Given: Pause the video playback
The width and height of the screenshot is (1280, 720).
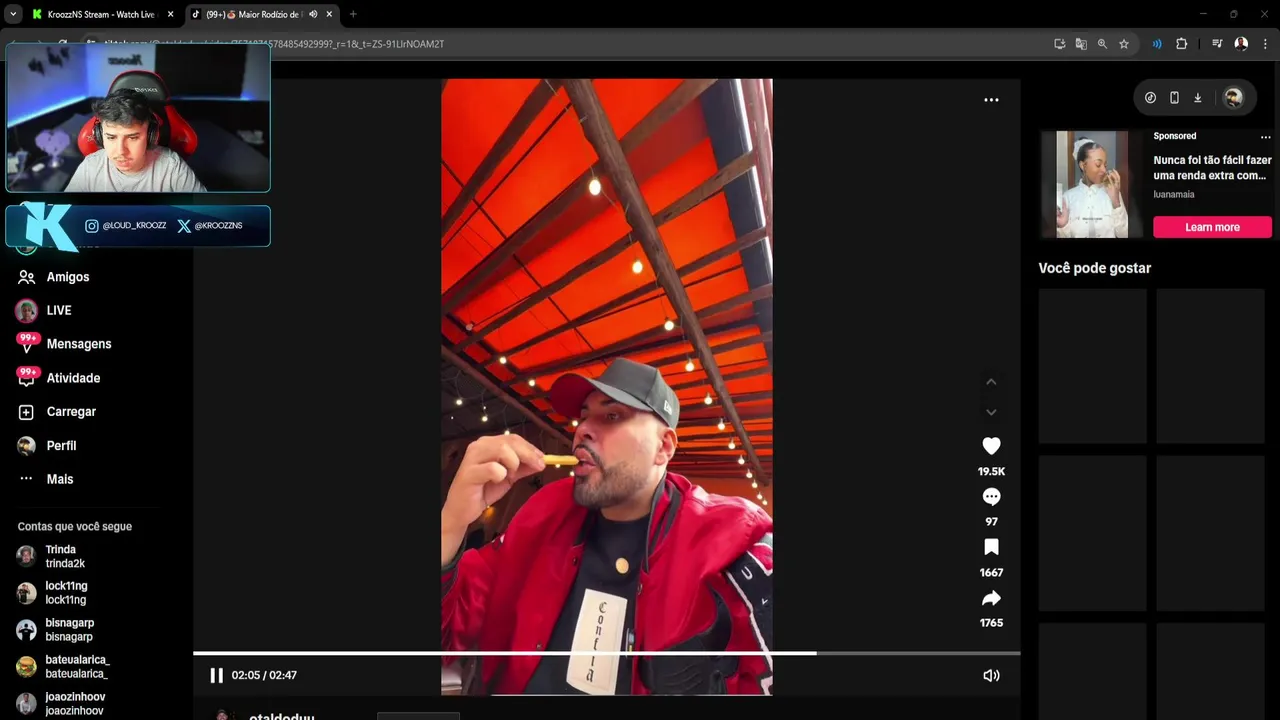Looking at the screenshot, I should [216, 675].
